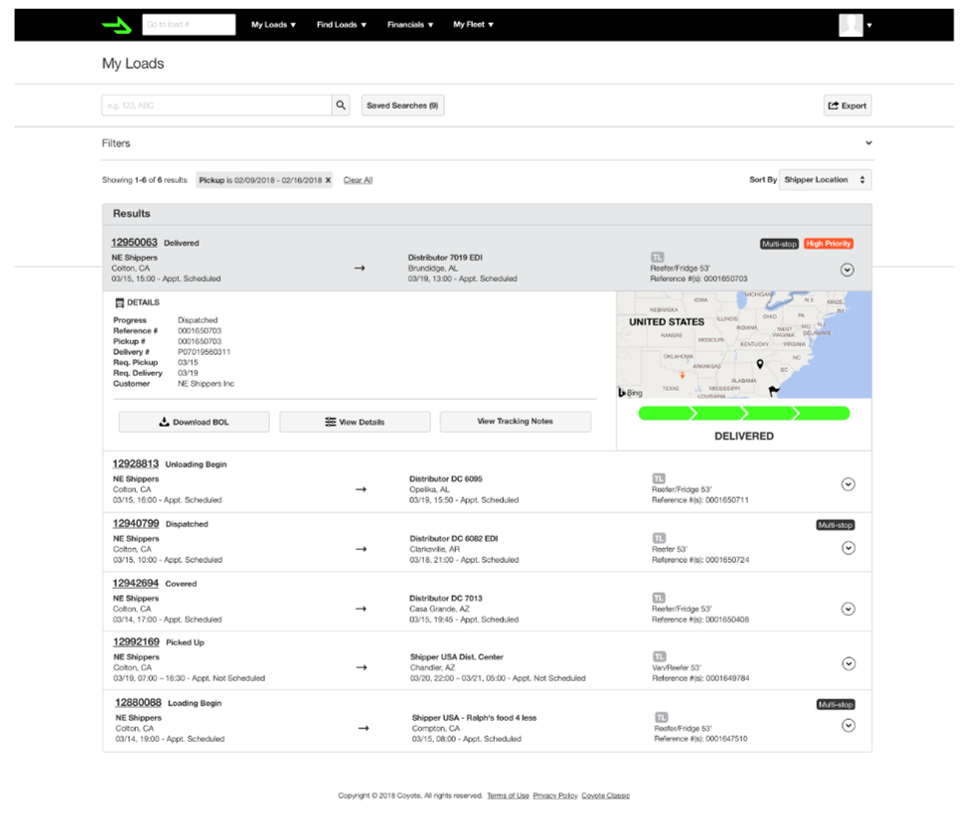
Task: Click the Download BOL button
Action: 194,422
